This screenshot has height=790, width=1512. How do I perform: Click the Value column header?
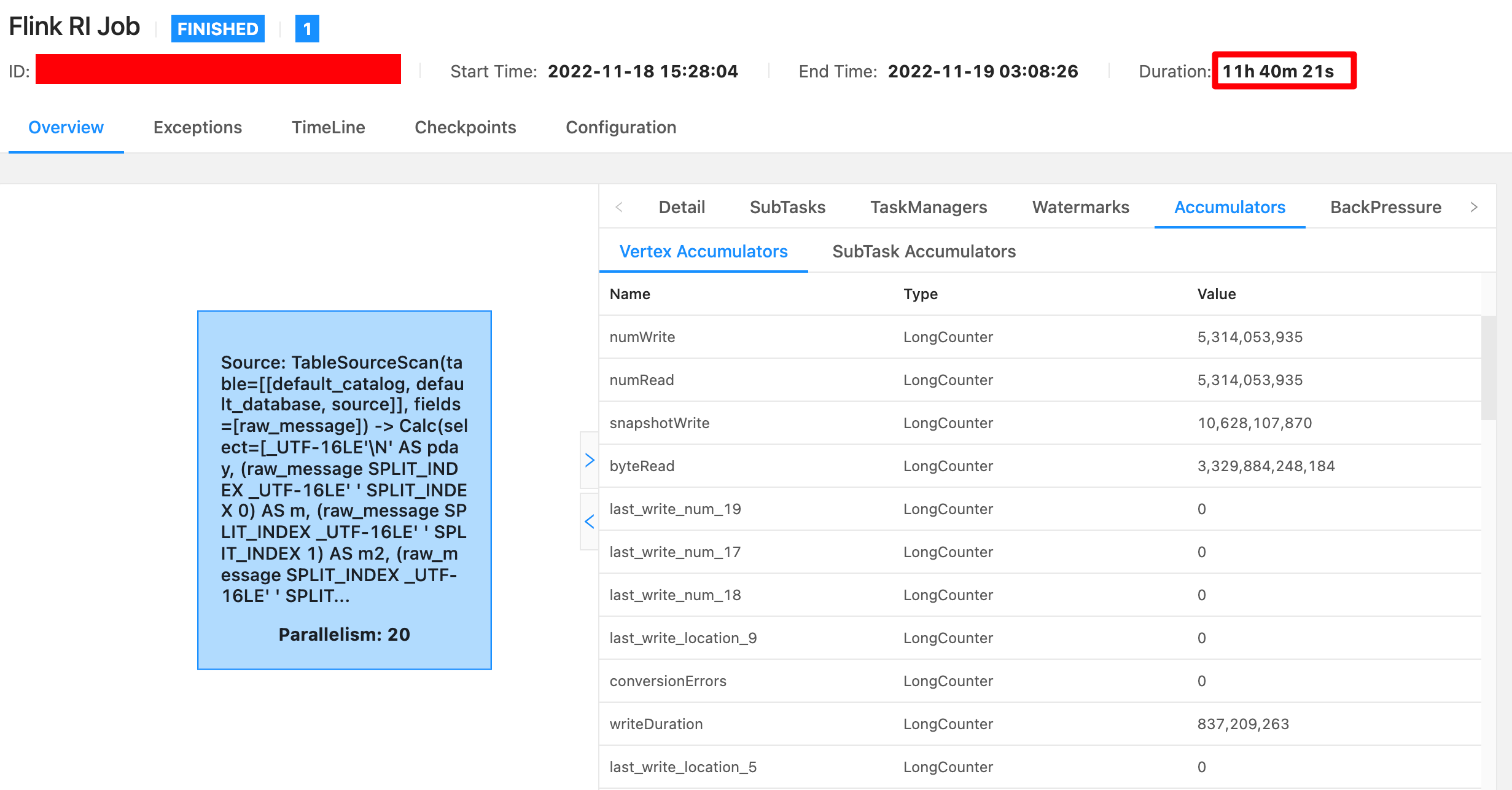tap(1216, 294)
